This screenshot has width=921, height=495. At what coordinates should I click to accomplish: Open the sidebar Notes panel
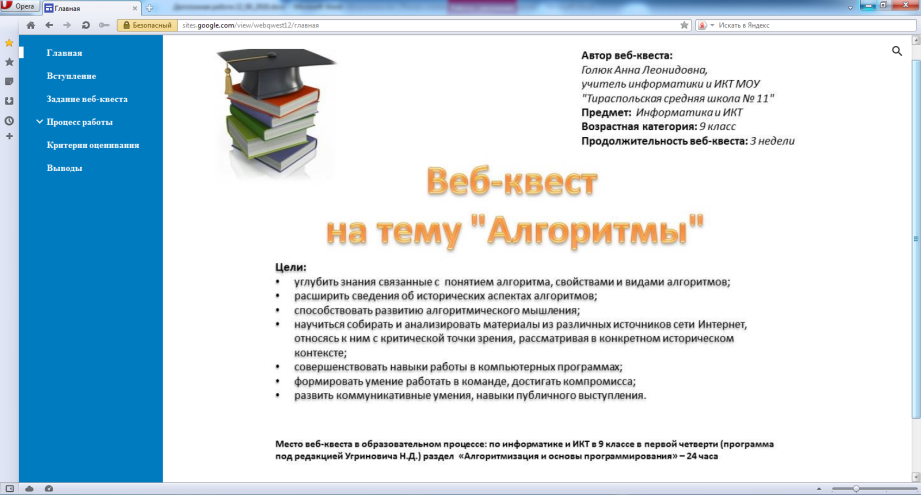coord(9,81)
